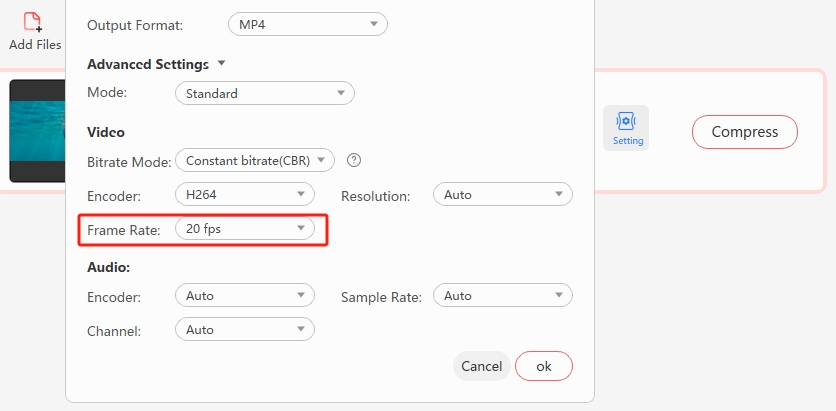Screen dimensions: 836x411
Task: Open the Resolution Auto dropdown
Action: point(502,194)
